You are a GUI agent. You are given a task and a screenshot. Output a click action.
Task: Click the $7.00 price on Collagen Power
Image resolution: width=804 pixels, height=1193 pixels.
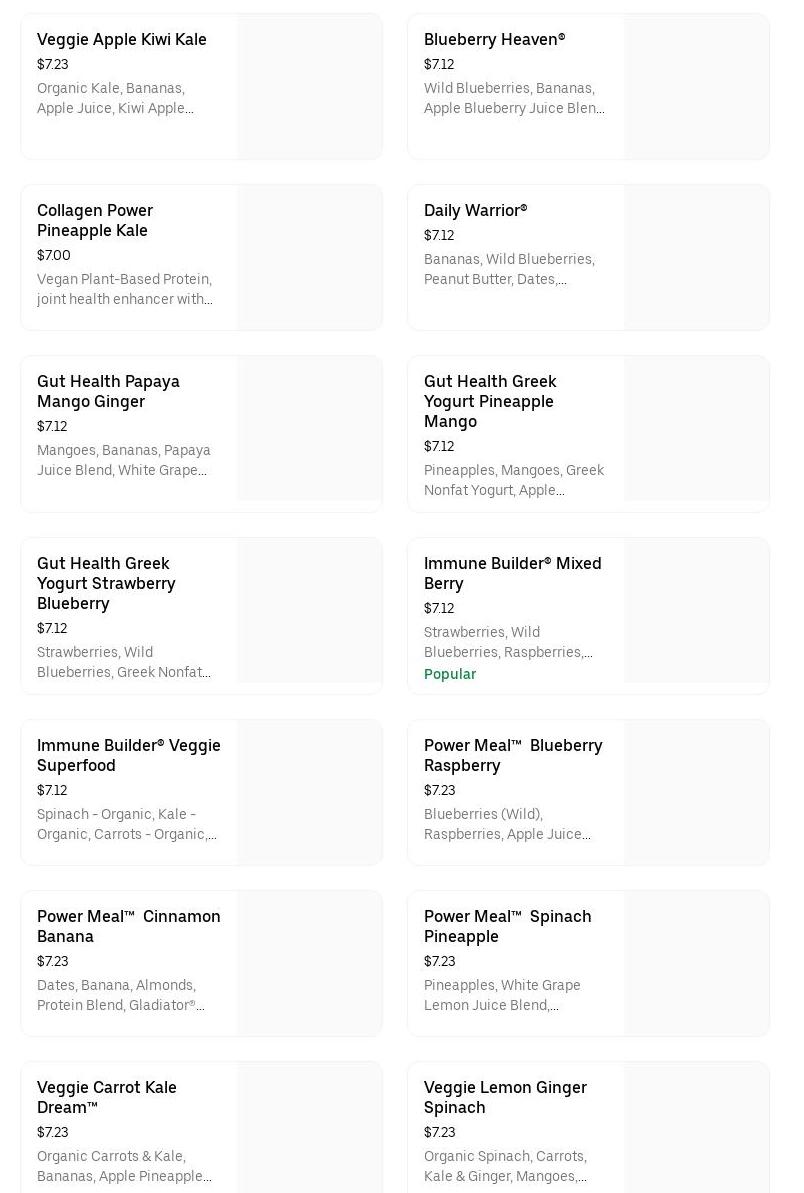(x=54, y=256)
